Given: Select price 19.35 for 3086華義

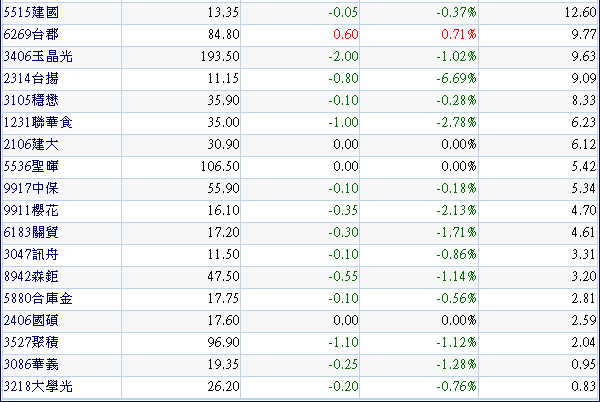Looking at the screenshot, I should 223,365.
